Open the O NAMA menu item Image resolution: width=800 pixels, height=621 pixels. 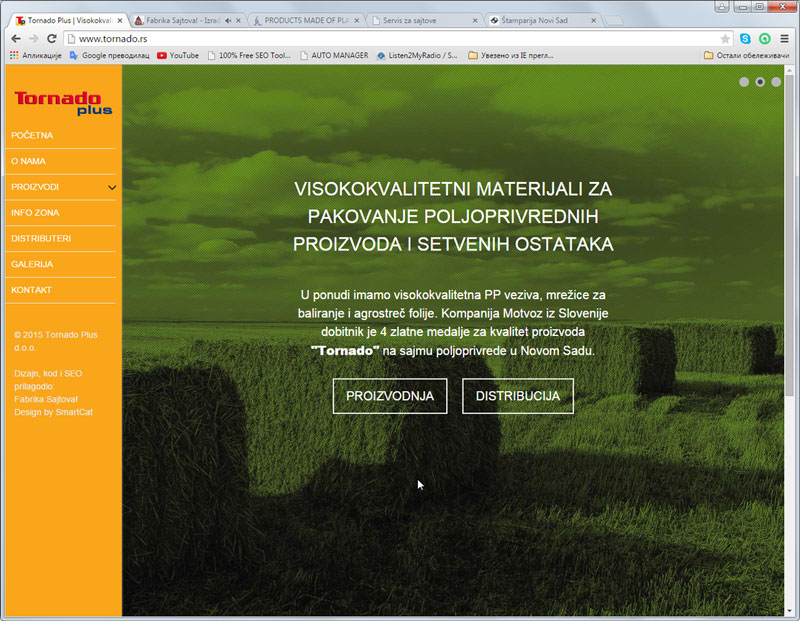point(29,161)
